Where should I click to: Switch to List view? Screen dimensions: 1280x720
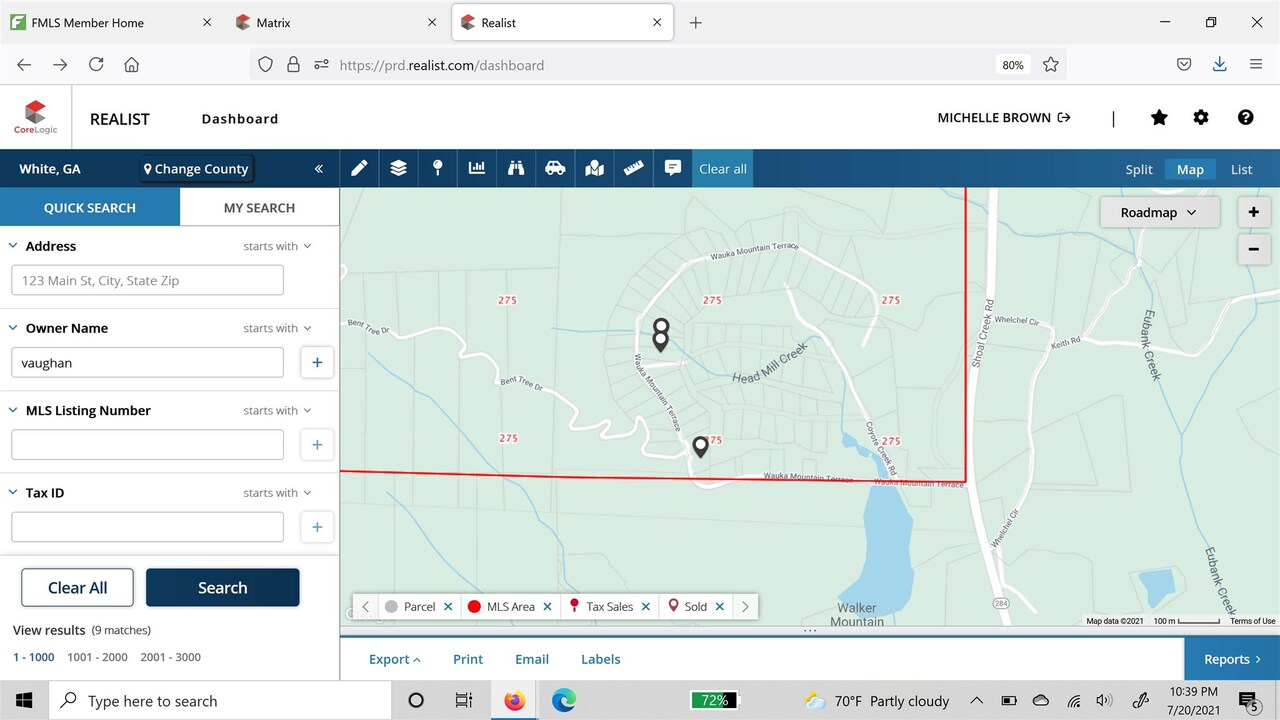1241,169
